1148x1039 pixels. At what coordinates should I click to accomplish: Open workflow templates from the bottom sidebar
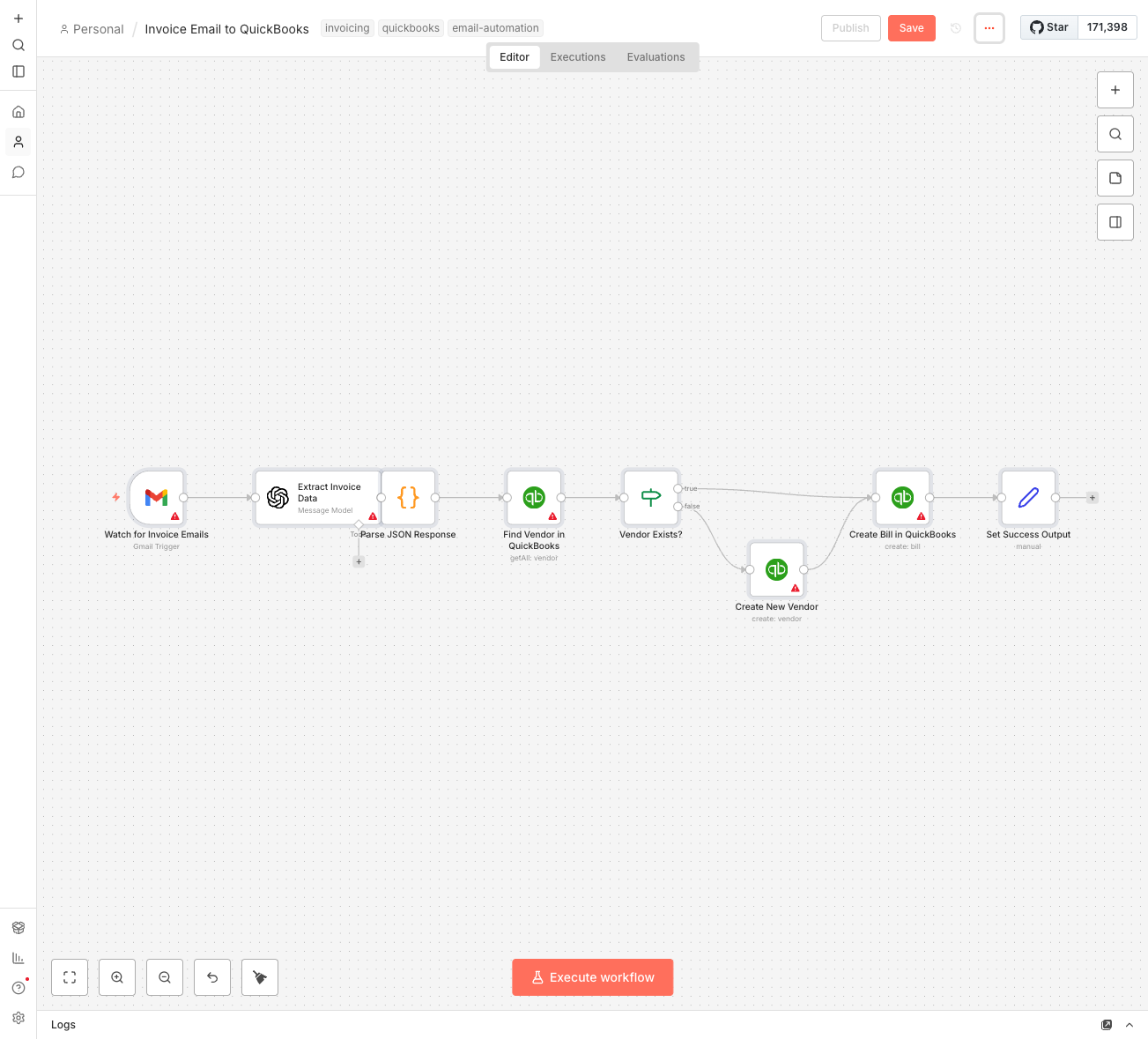[x=19, y=927]
